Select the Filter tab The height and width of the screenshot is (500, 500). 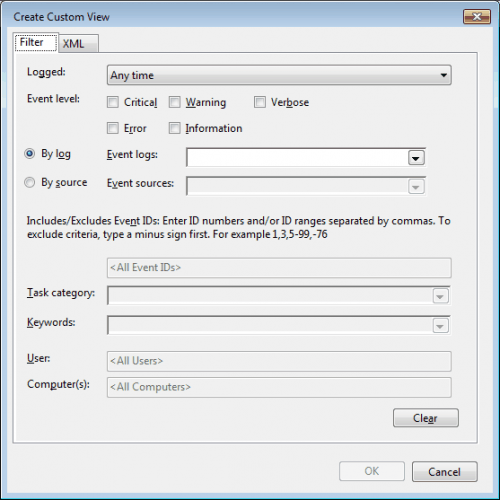click(x=36, y=42)
